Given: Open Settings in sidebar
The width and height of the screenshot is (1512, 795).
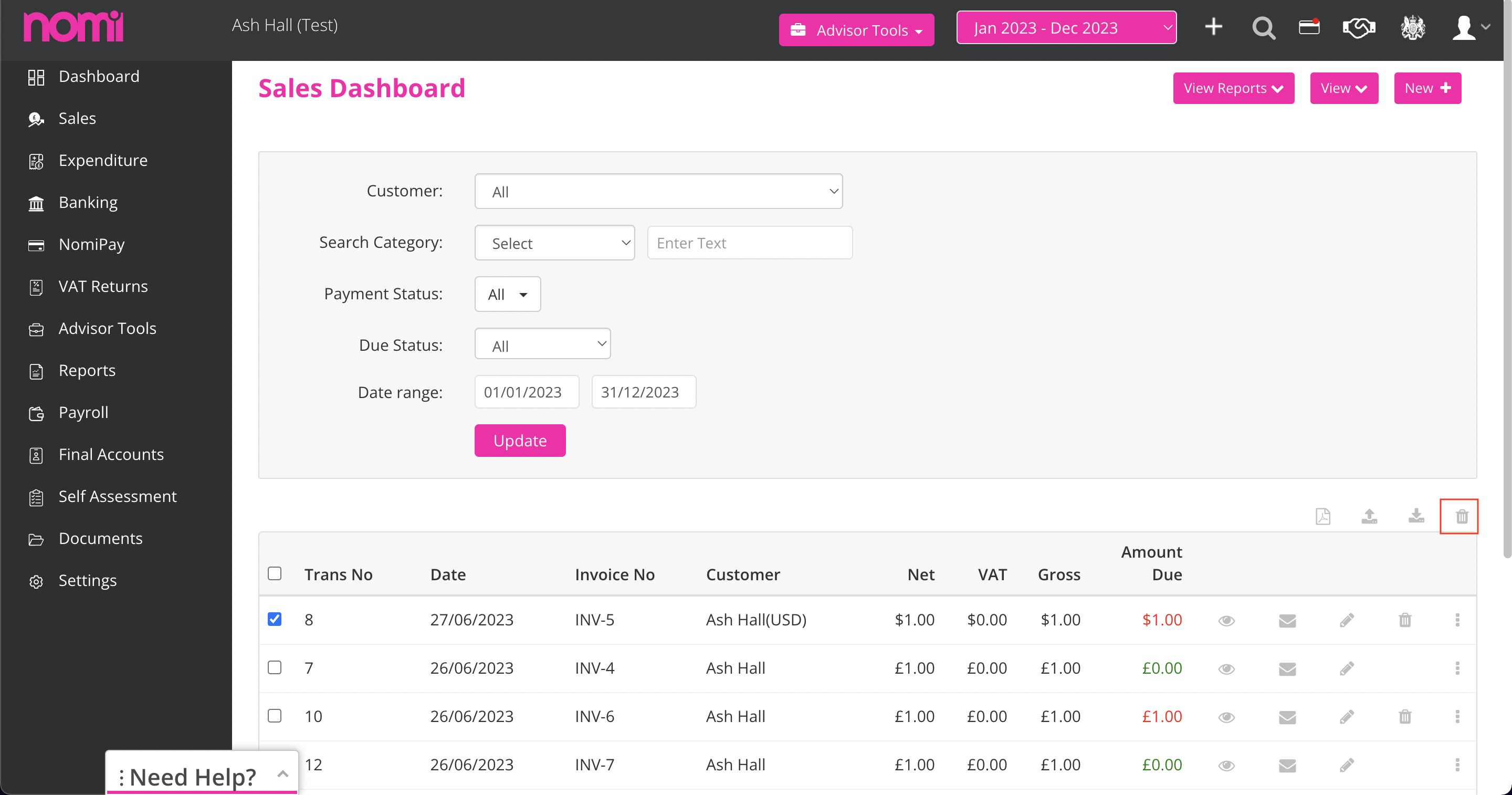Looking at the screenshot, I should (x=88, y=581).
